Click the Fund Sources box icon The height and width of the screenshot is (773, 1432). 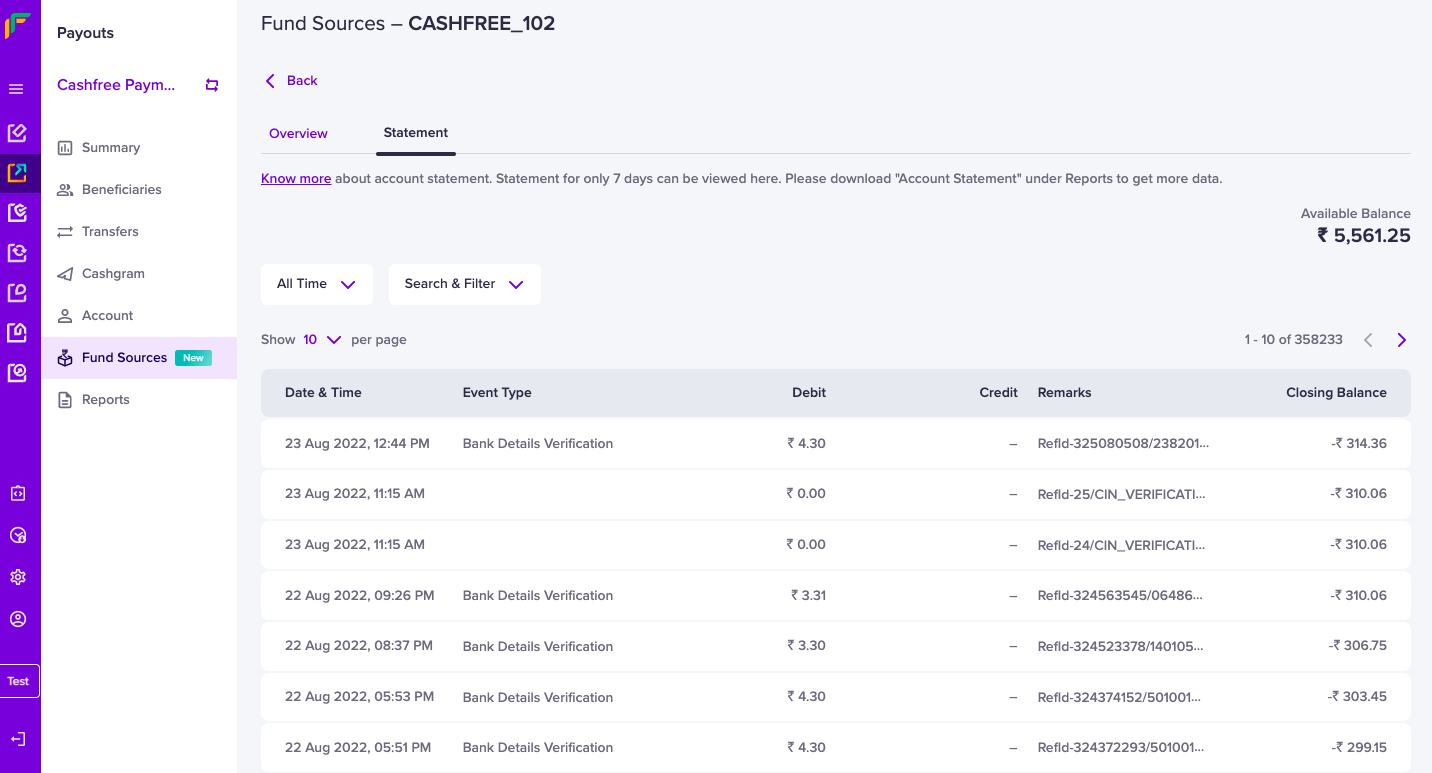coord(65,358)
